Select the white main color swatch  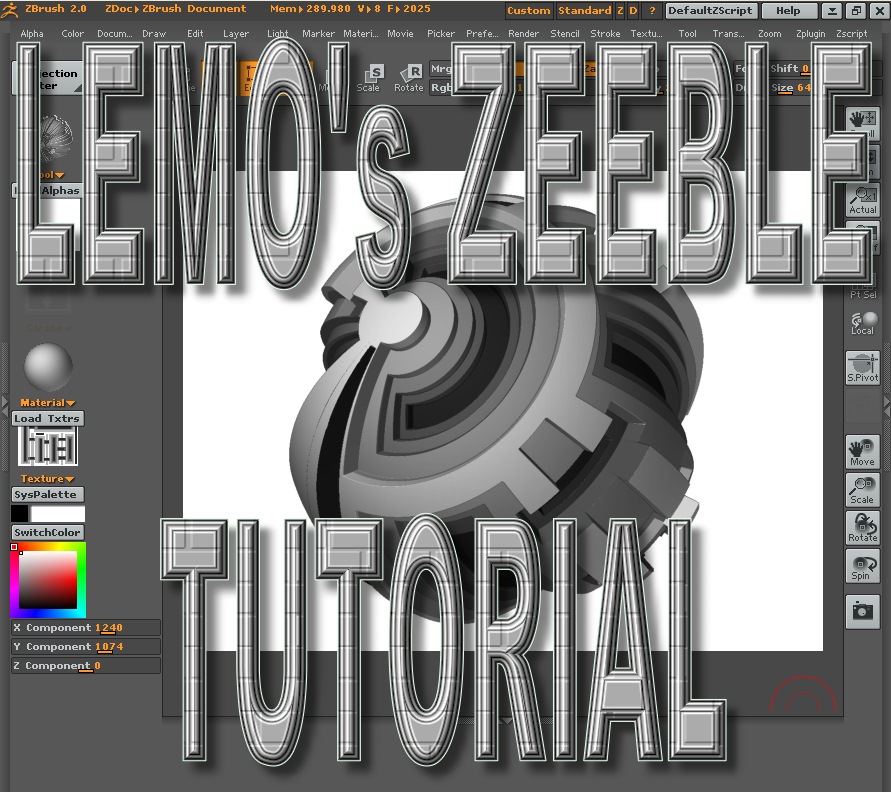(57, 514)
